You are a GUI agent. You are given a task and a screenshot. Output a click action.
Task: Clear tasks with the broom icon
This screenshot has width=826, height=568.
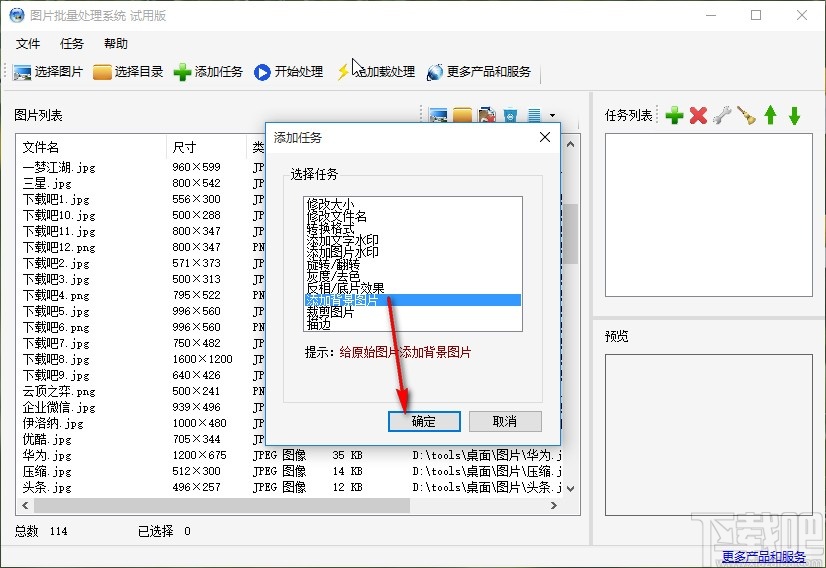(x=746, y=115)
